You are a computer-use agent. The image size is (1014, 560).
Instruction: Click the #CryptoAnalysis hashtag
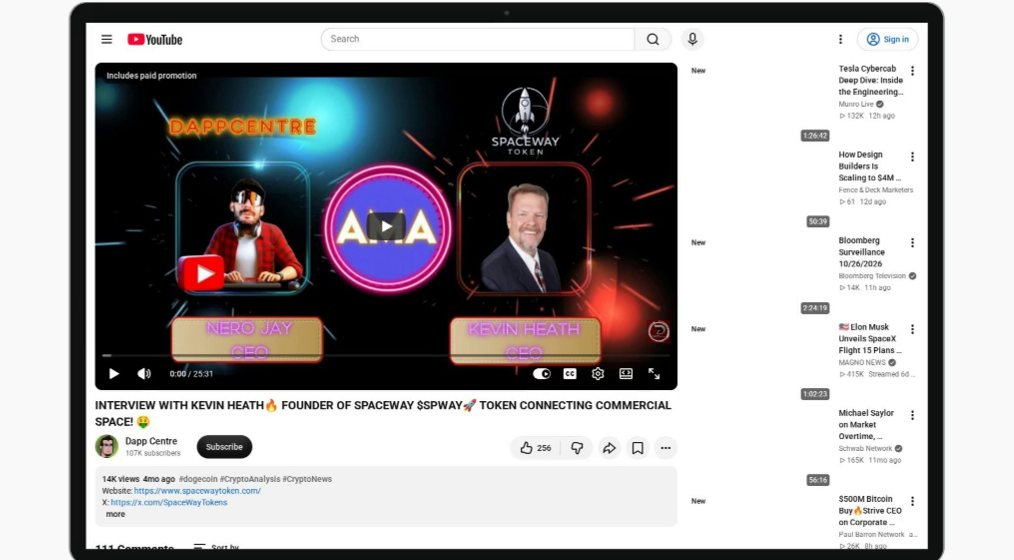click(x=250, y=479)
